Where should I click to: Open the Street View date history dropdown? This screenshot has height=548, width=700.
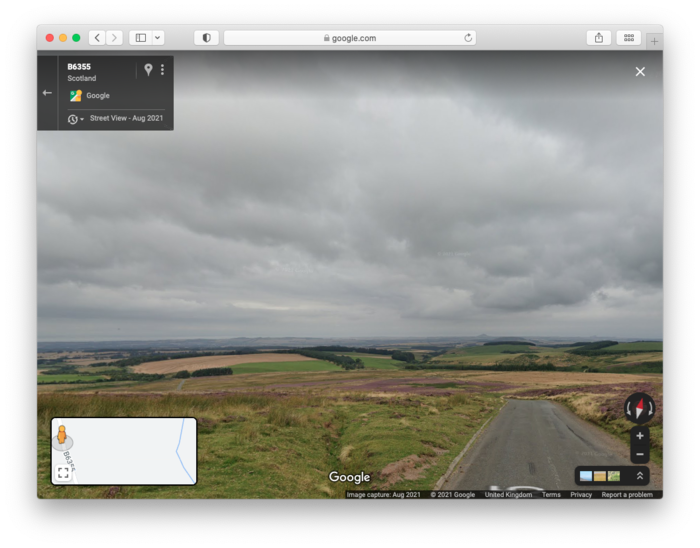75,119
